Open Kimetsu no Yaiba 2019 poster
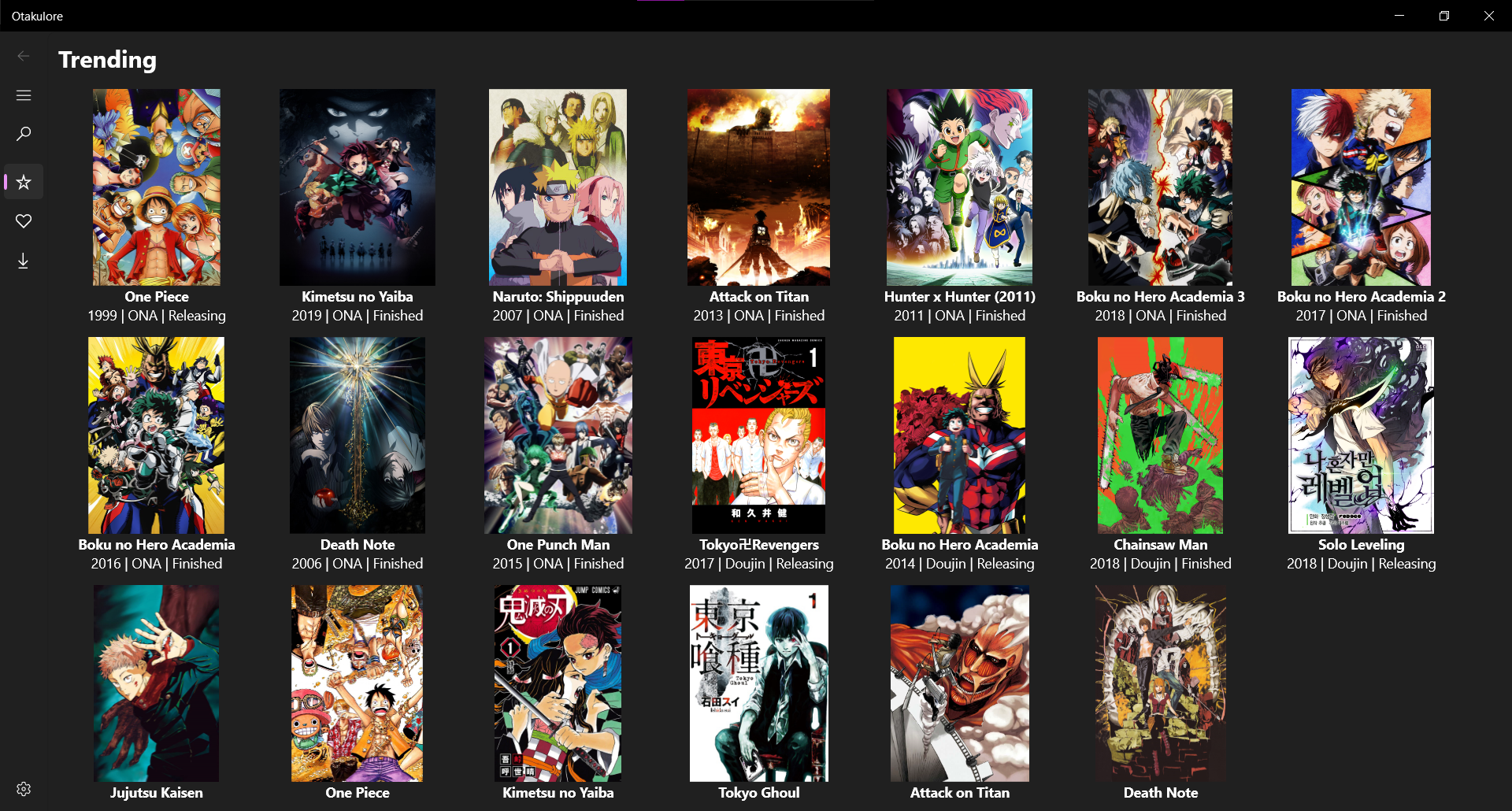Image resolution: width=1512 pixels, height=811 pixels. [x=358, y=187]
